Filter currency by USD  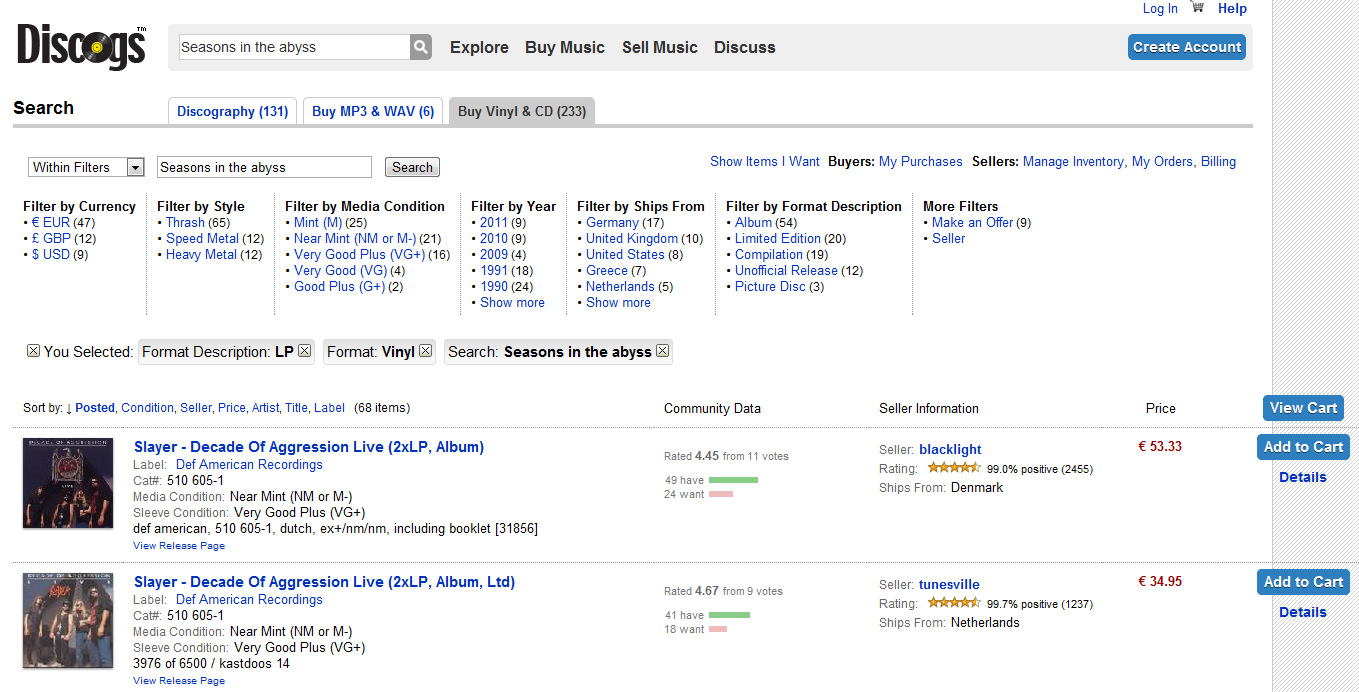coord(50,254)
